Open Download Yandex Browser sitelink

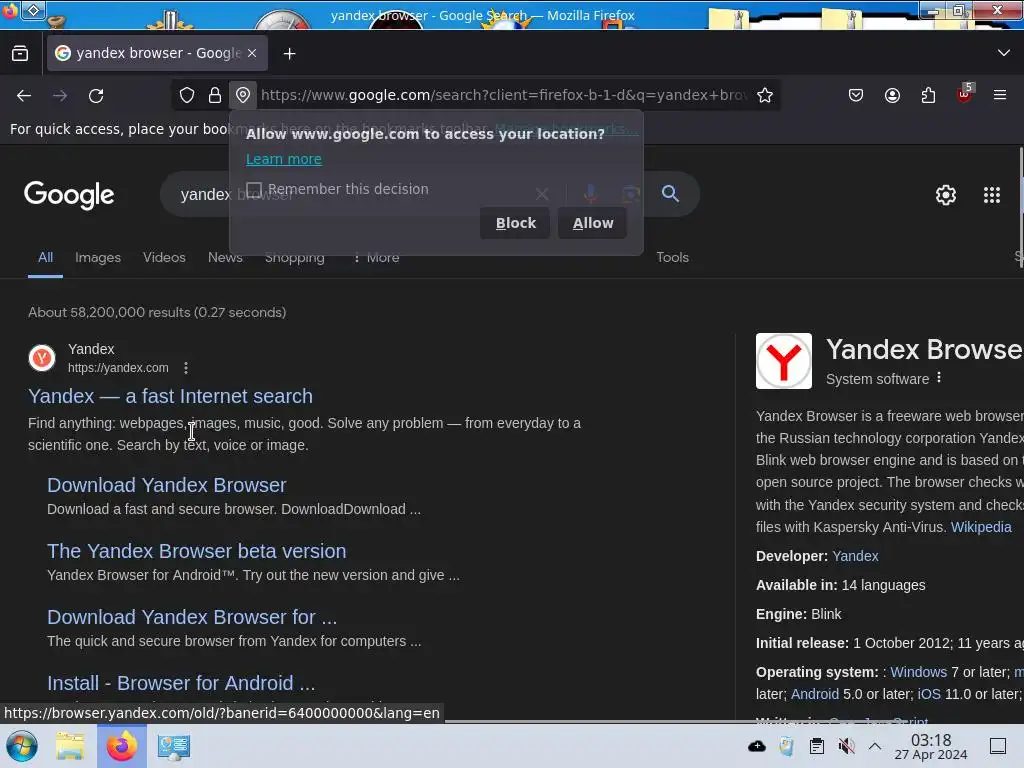[167, 485]
